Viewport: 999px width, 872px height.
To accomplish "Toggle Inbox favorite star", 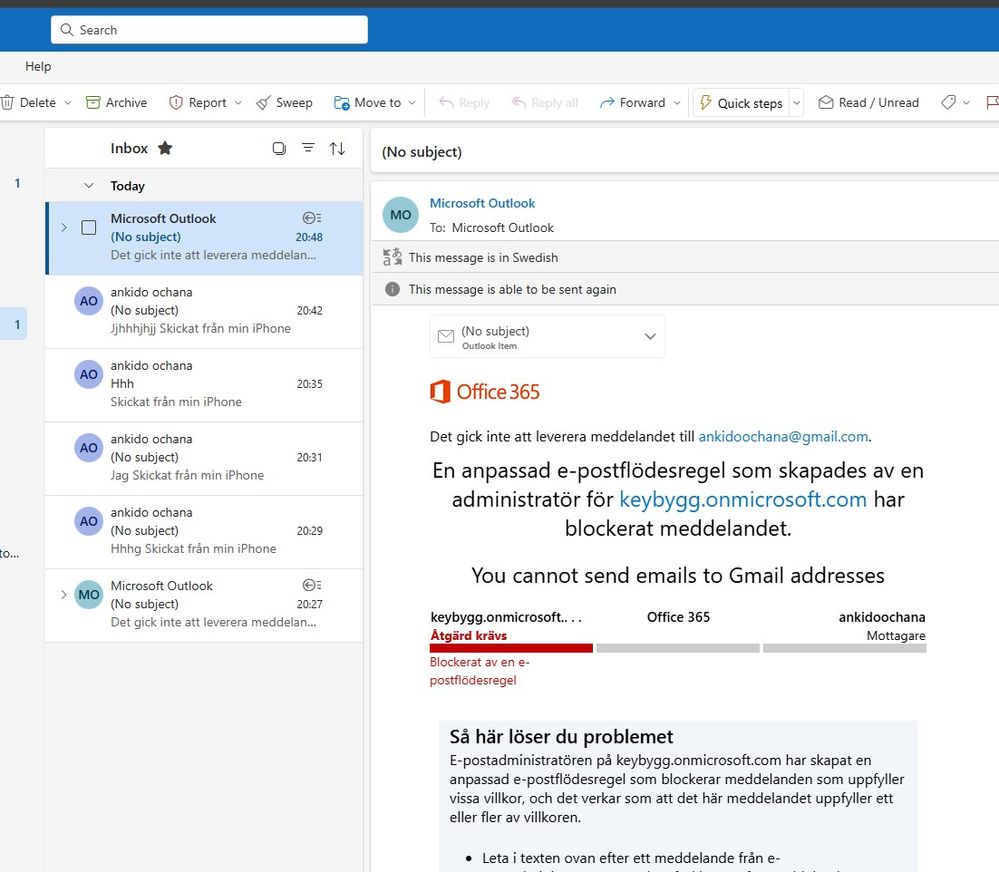I will coord(165,148).
